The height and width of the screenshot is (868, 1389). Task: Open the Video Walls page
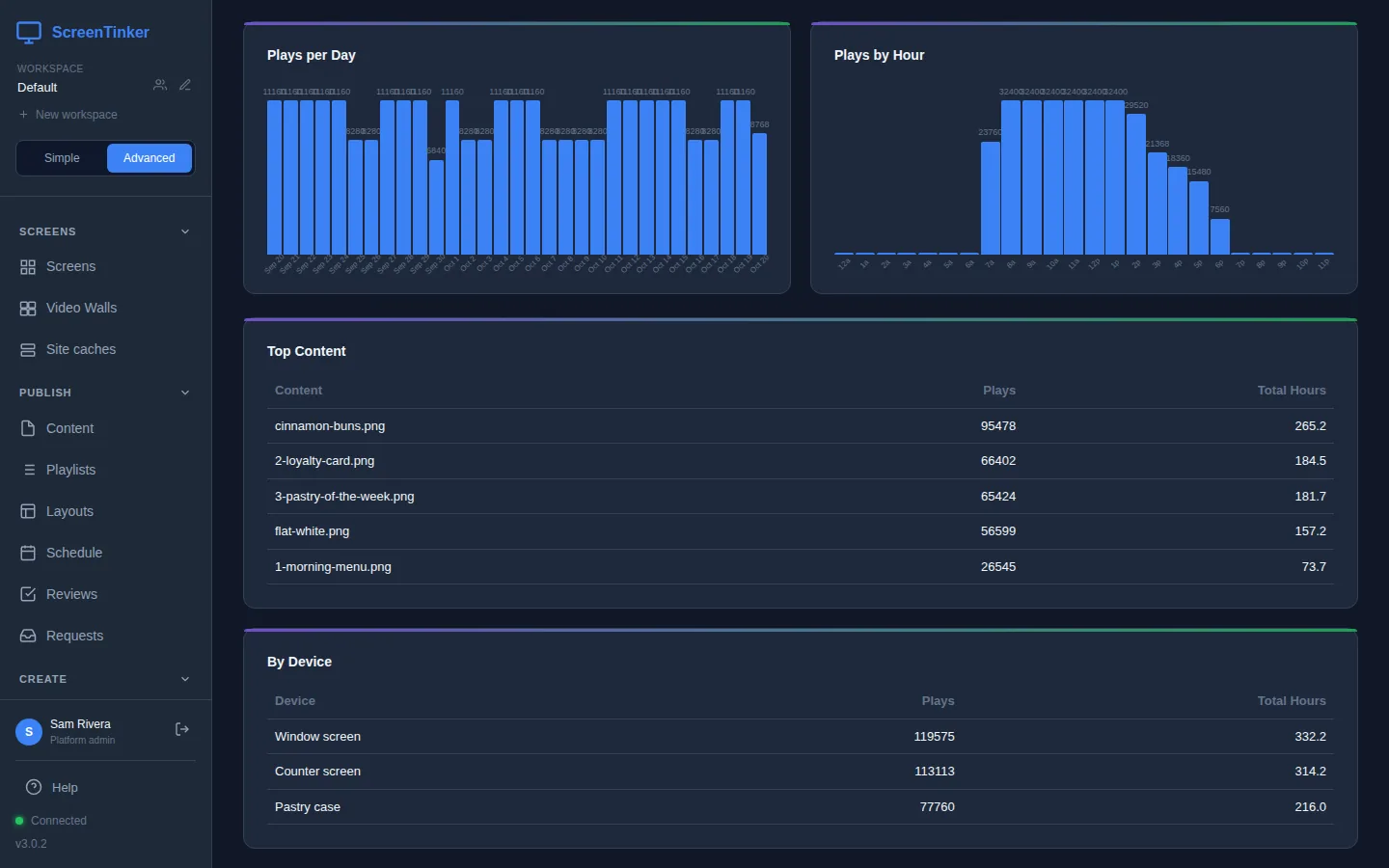(x=105, y=309)
